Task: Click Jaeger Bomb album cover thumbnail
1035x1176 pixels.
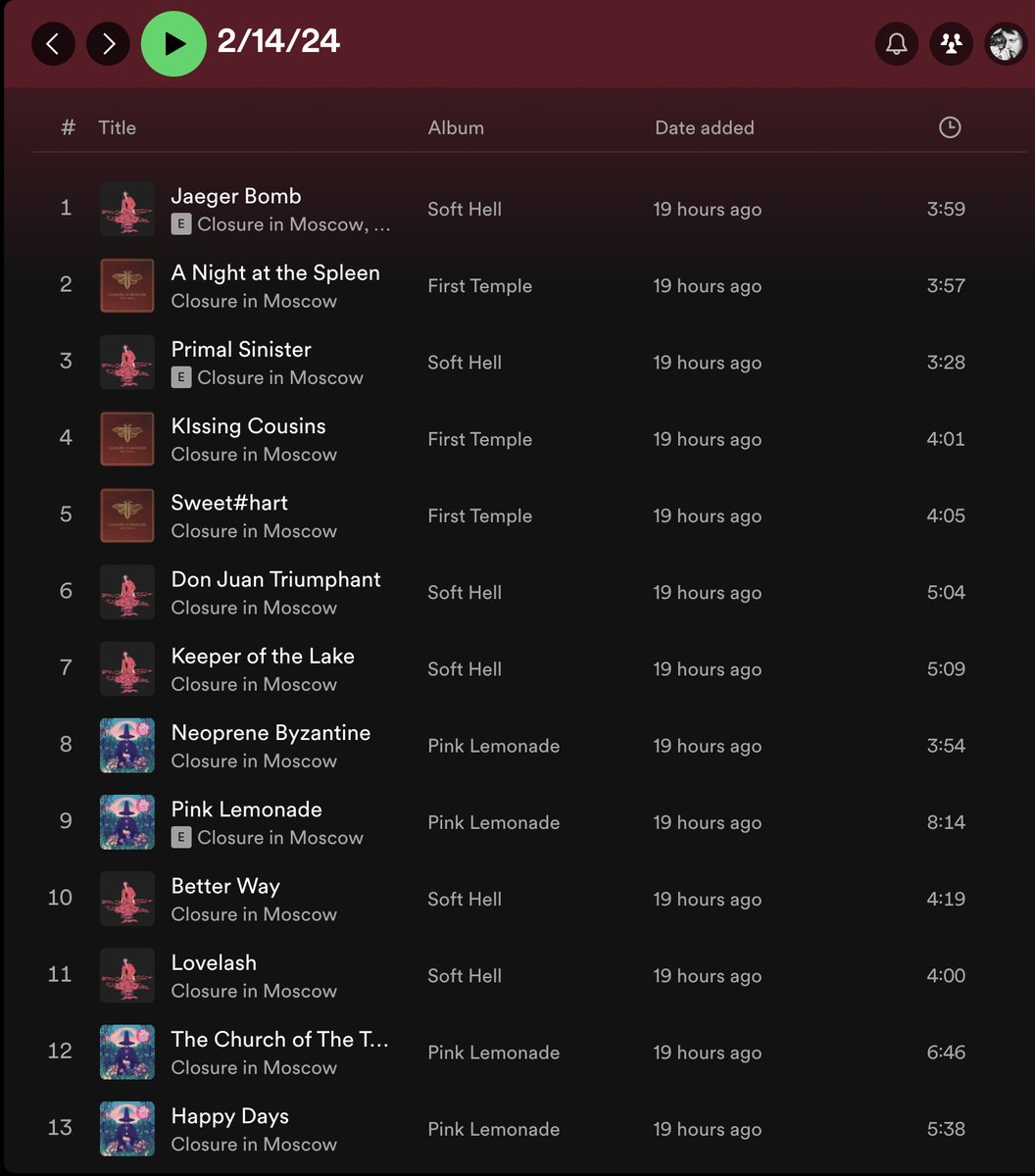Action: [x=127, y=209]
